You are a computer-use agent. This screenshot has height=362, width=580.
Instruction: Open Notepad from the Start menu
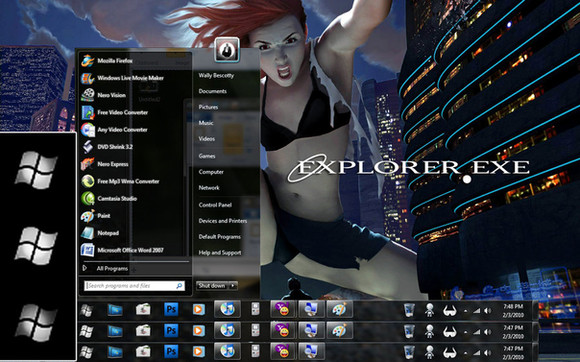pos(108,233)
